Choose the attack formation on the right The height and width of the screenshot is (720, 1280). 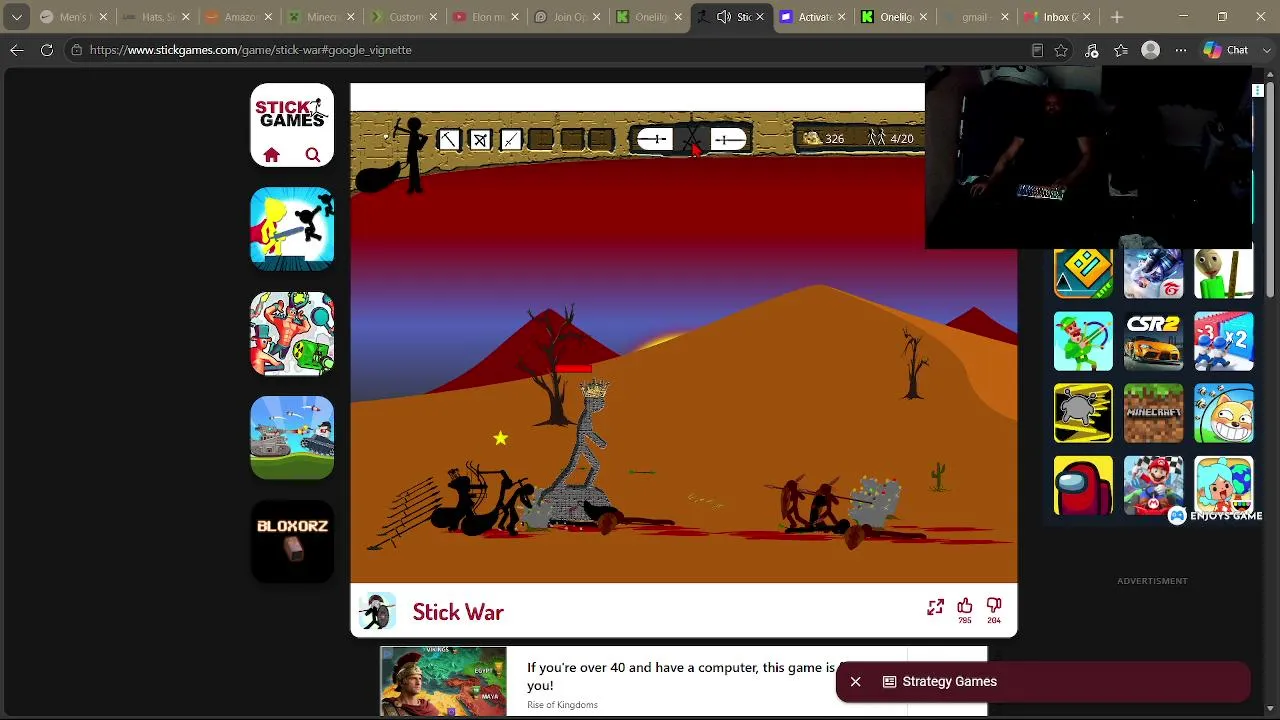tap(728, 139)
